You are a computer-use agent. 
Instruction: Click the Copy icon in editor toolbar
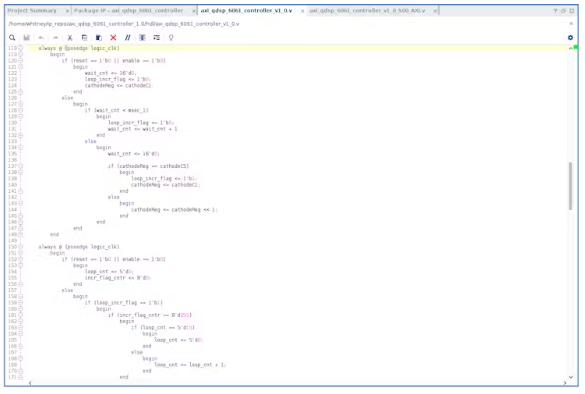[x=84, y=38]
